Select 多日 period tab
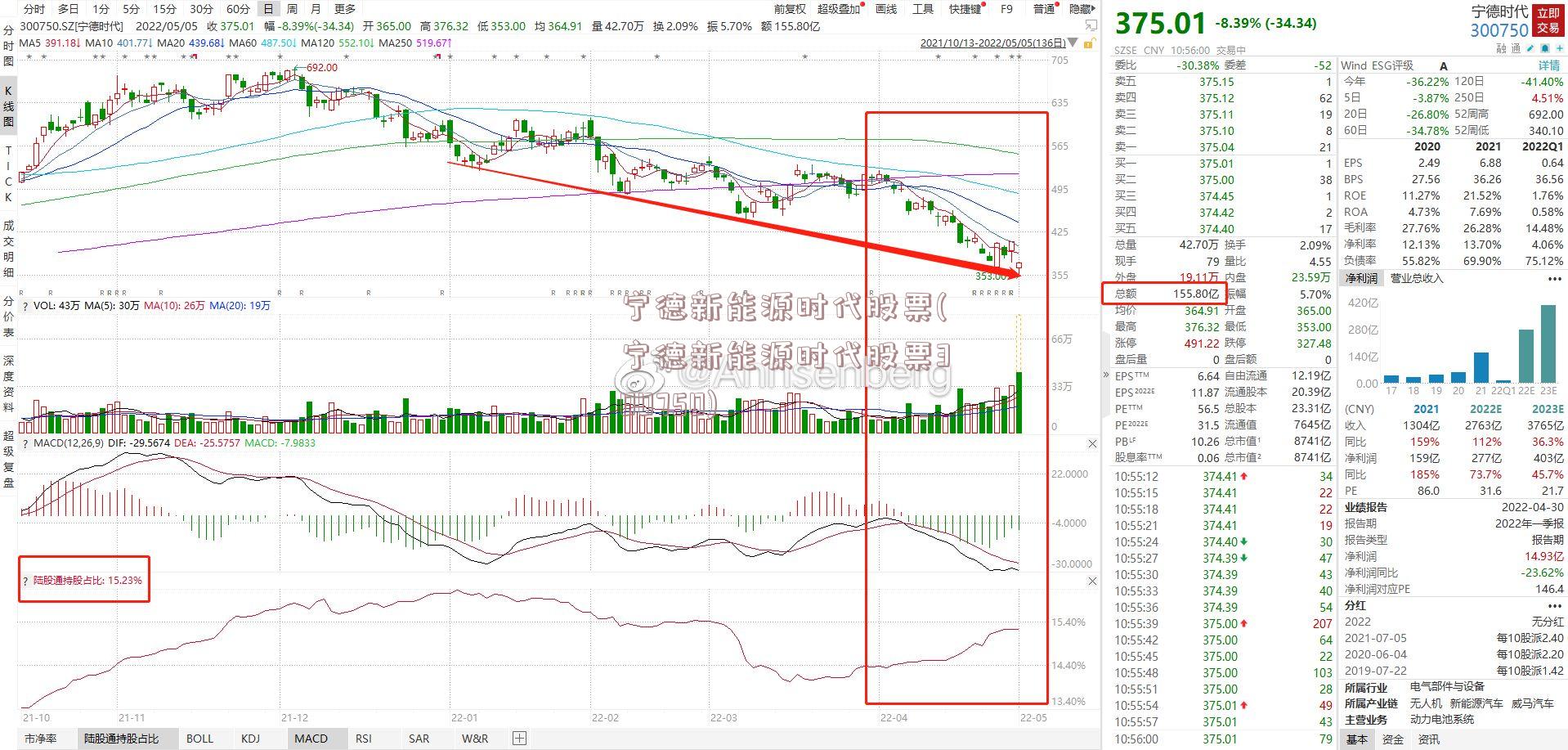The height and width of the screenshot is (750, 1568). (69, 9)
